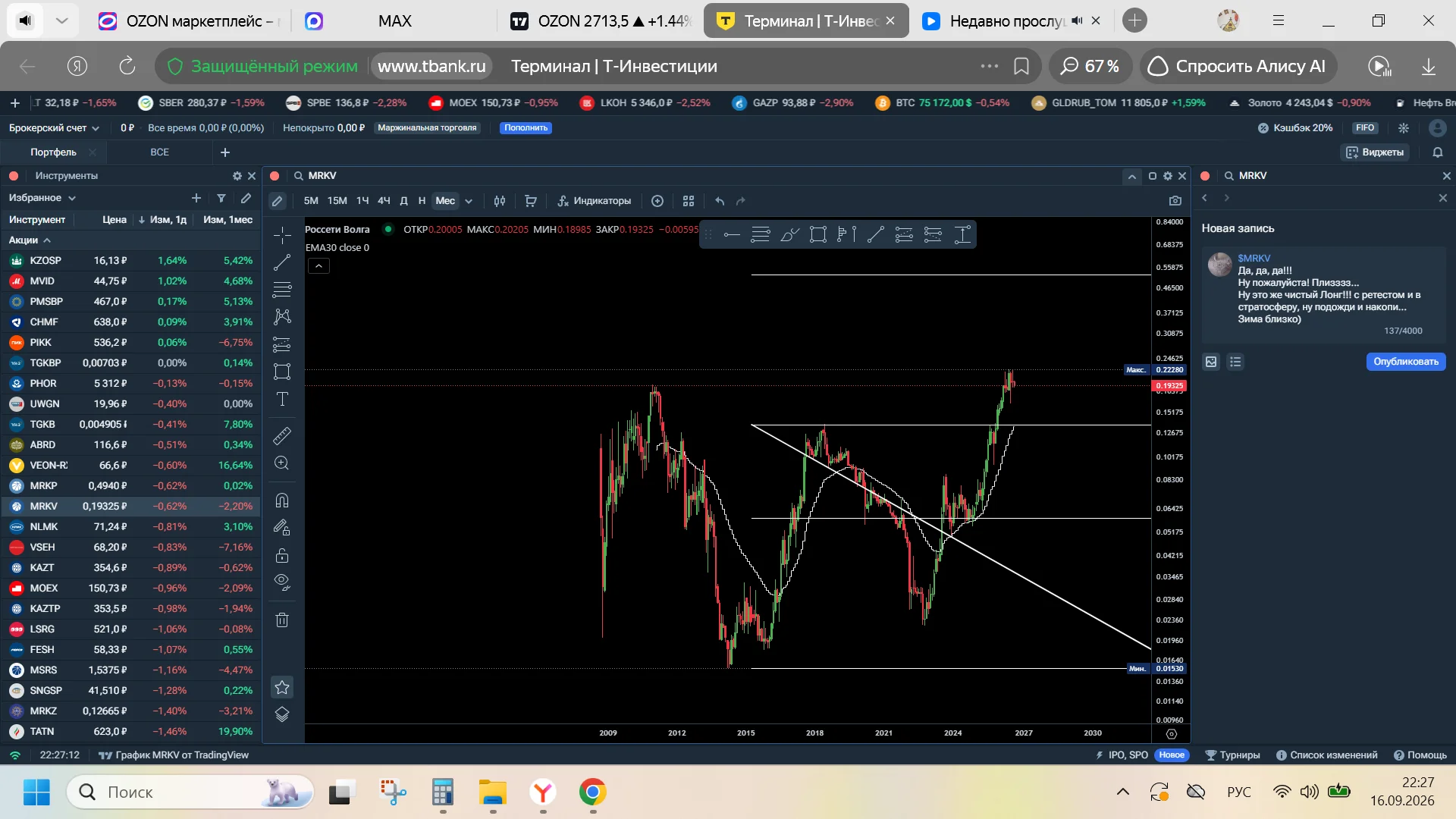Select the text annotation tool
The image size is (1456, 819).
tap(282, 399)
